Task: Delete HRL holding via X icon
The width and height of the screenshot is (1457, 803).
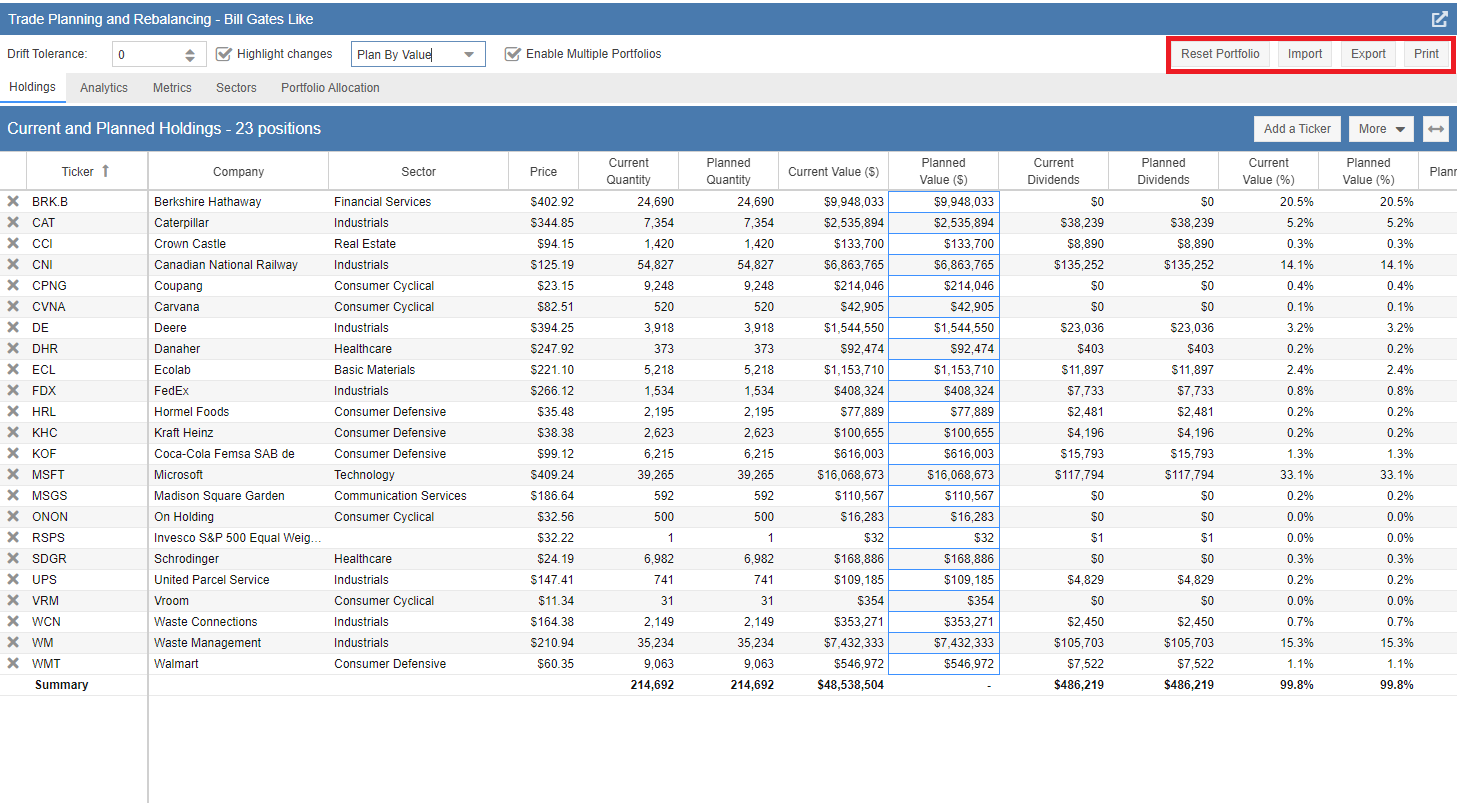Action: (x=13, y=411)
